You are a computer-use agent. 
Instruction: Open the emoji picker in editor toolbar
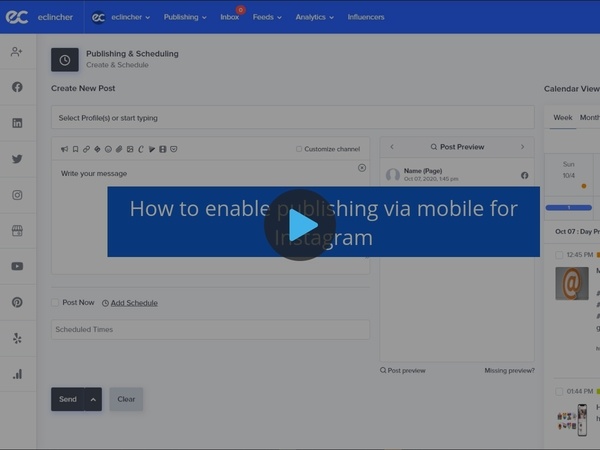click(108, 149)
